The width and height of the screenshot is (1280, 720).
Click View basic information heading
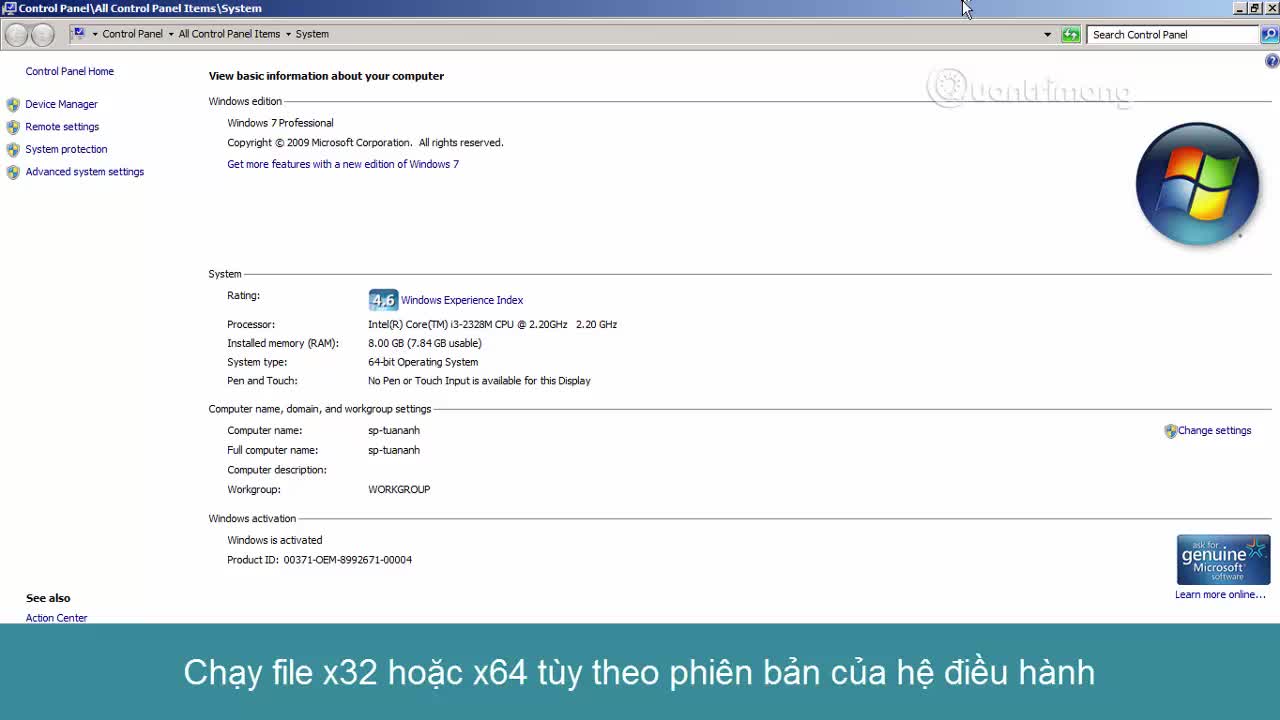[x=326, y=76]
